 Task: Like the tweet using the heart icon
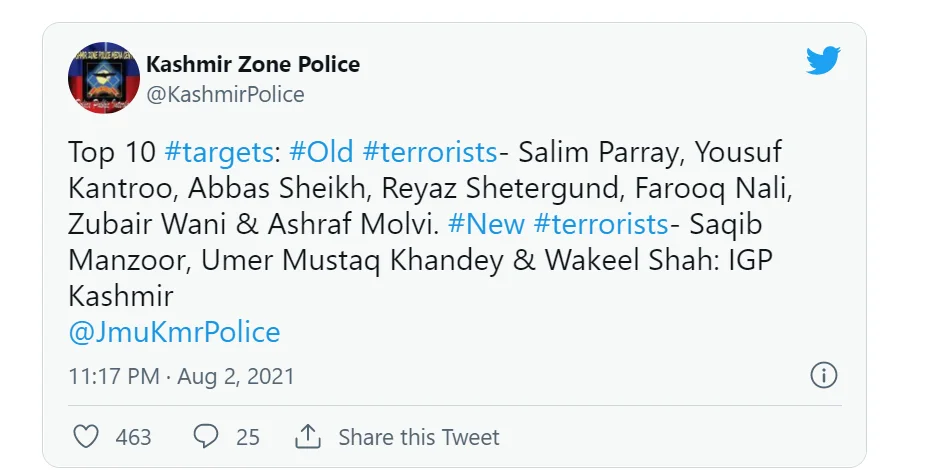(x=86, y=436)
